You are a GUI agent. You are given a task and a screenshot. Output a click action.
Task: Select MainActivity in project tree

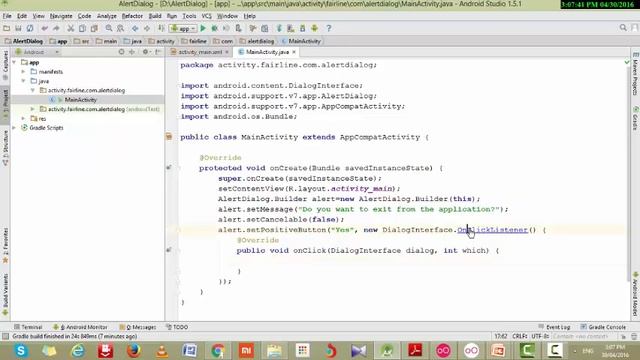[80, 100]
